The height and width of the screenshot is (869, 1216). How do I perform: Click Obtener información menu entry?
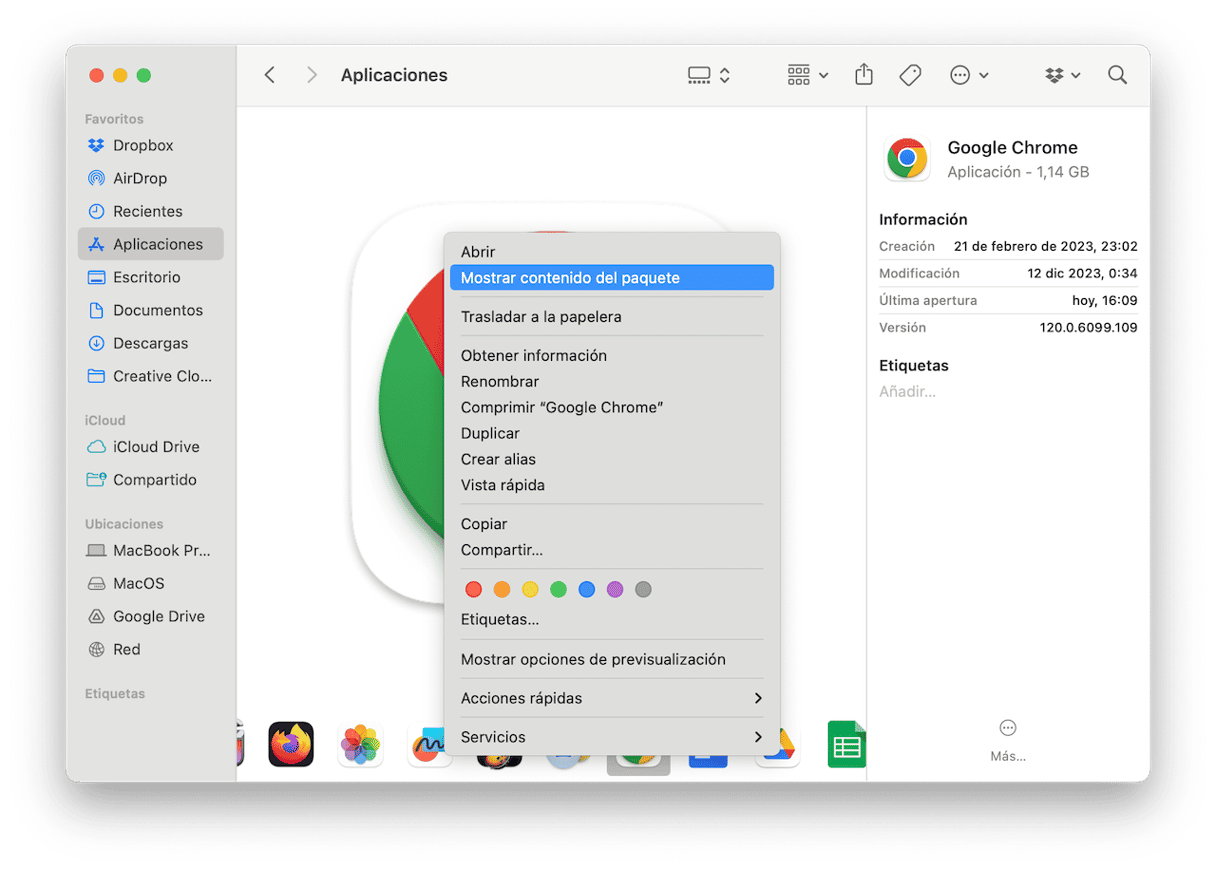pos(612,356)
